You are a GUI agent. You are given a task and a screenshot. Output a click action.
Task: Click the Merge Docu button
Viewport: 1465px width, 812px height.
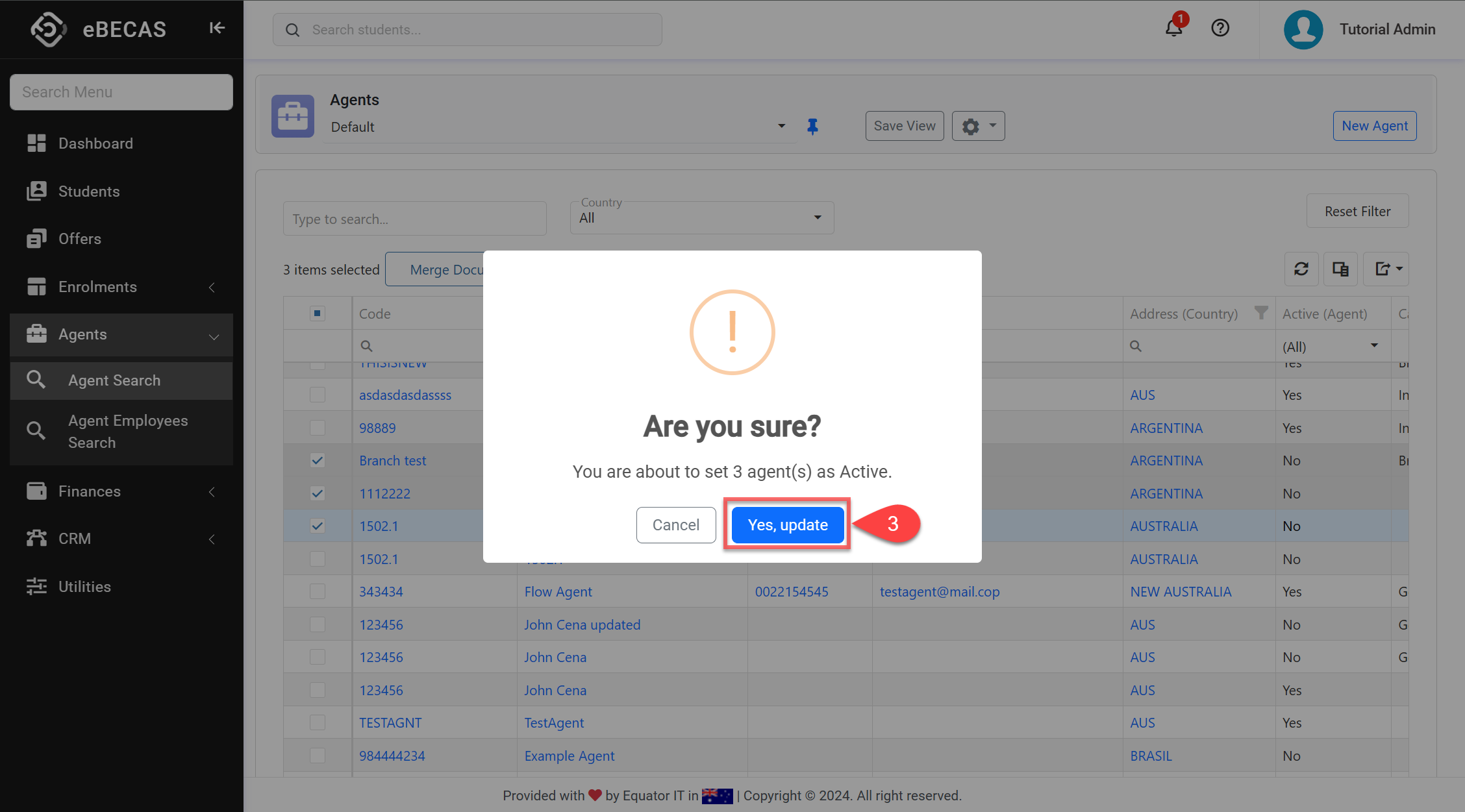pos(434,269)
